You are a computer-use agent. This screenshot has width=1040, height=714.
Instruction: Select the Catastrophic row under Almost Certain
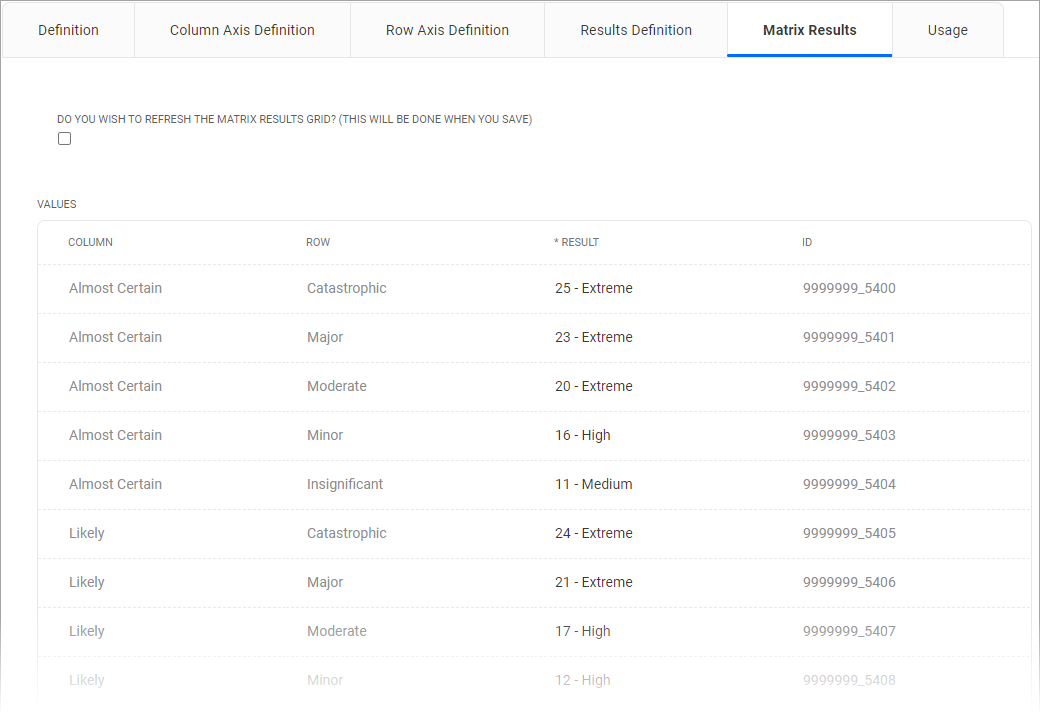[x=346, y=288]
